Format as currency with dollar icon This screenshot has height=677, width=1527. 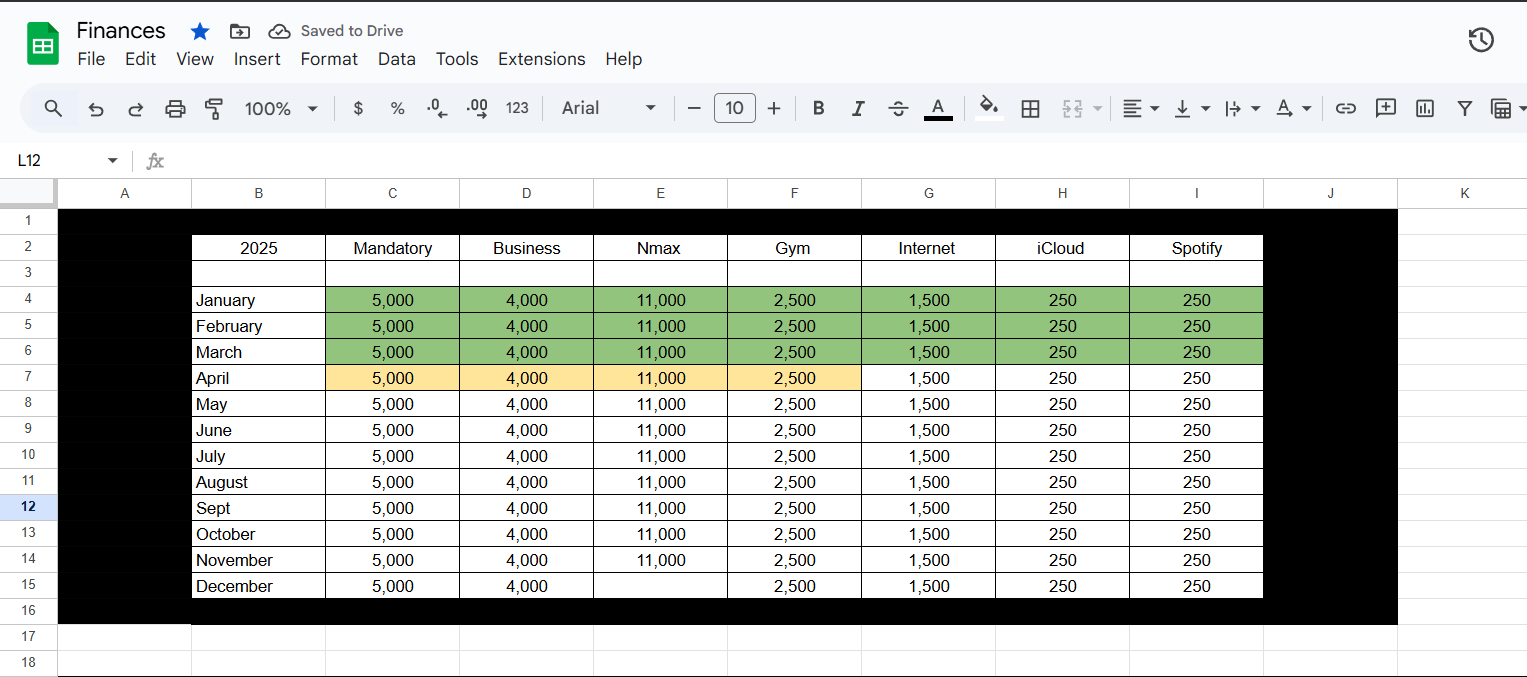(358, 108)
